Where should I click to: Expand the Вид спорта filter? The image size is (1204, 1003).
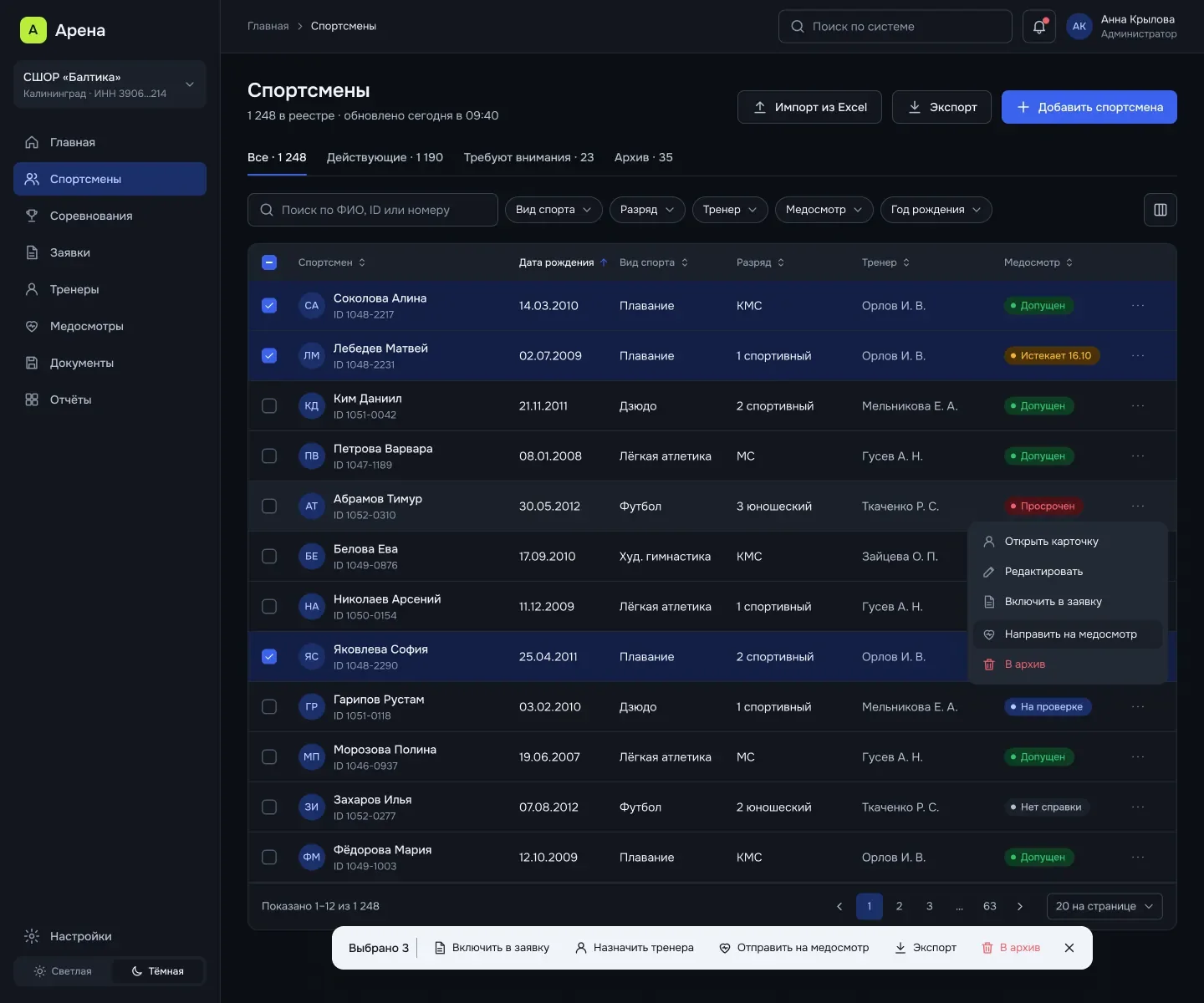click(x=554, y=210)
